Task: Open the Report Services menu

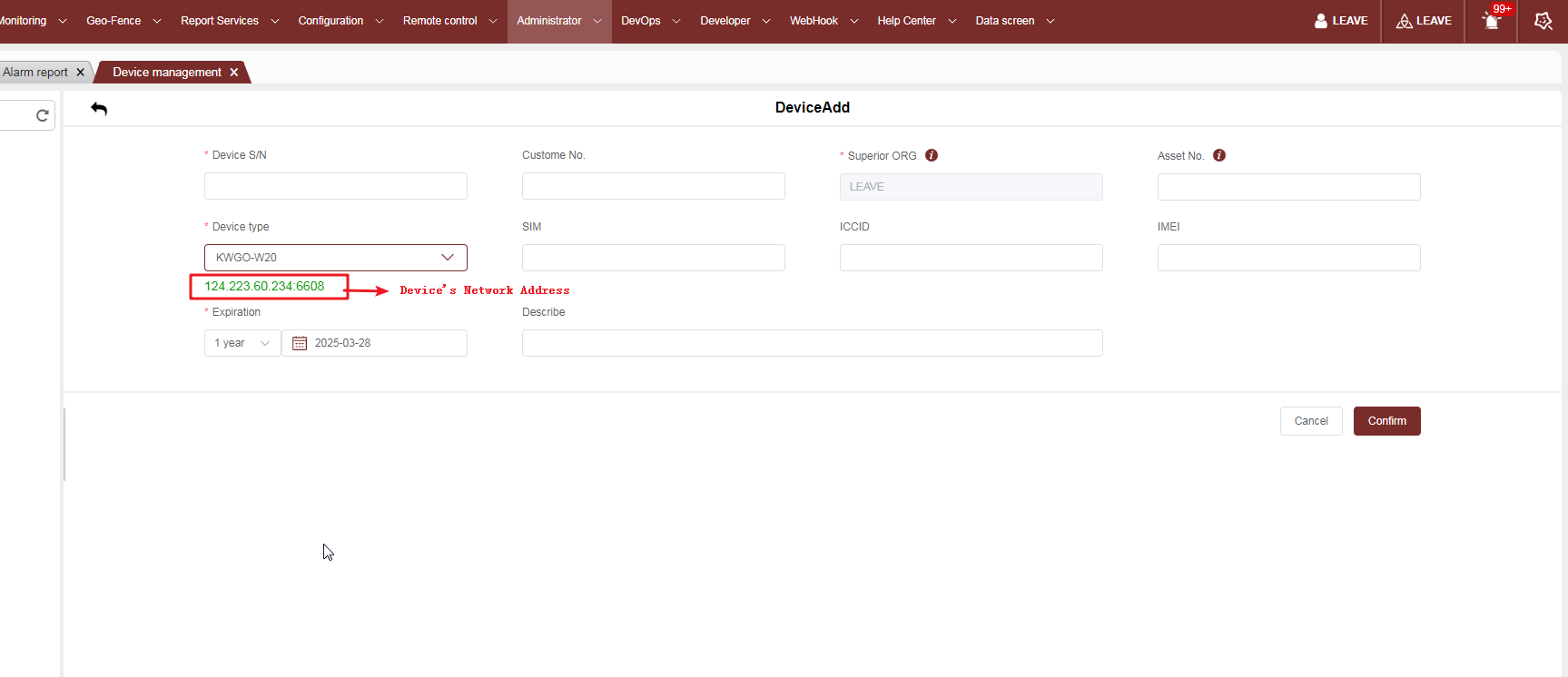Action: pos(229,21)
